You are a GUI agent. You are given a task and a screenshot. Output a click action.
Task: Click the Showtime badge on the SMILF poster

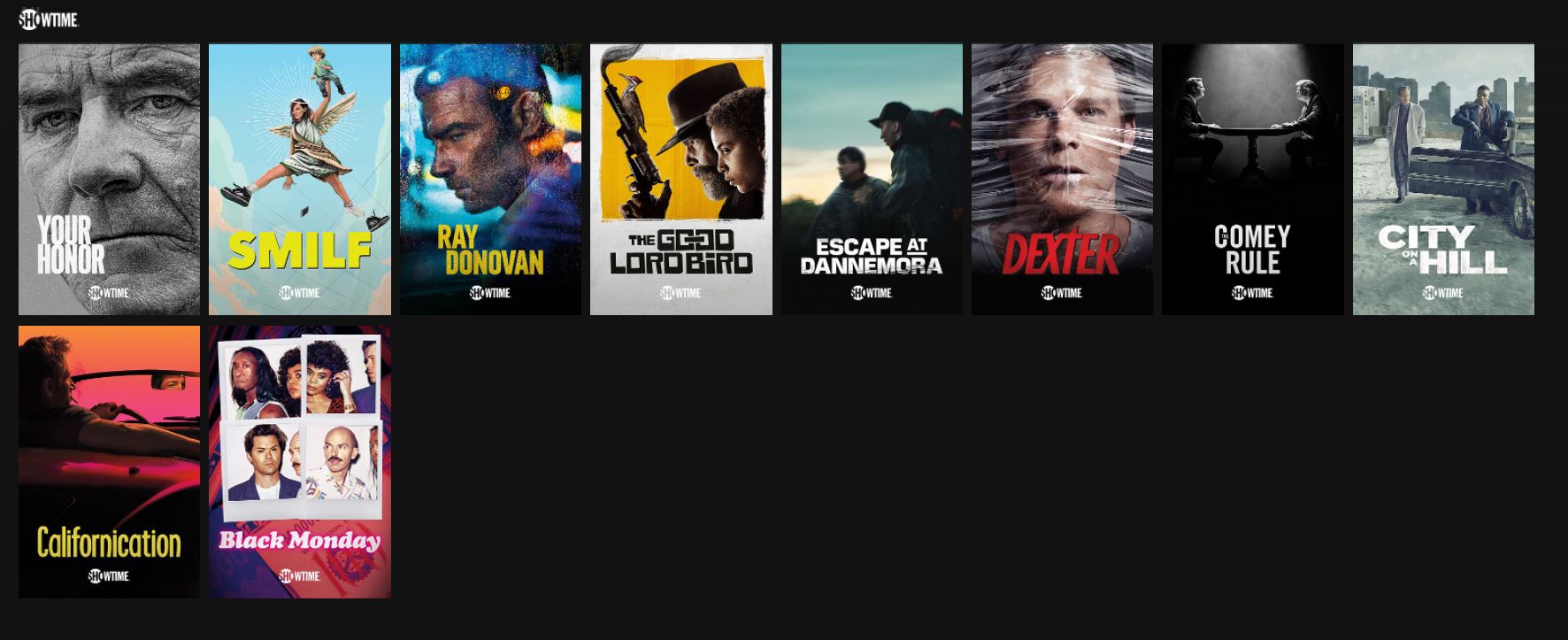pyautogui.click(x=300, y=293)
